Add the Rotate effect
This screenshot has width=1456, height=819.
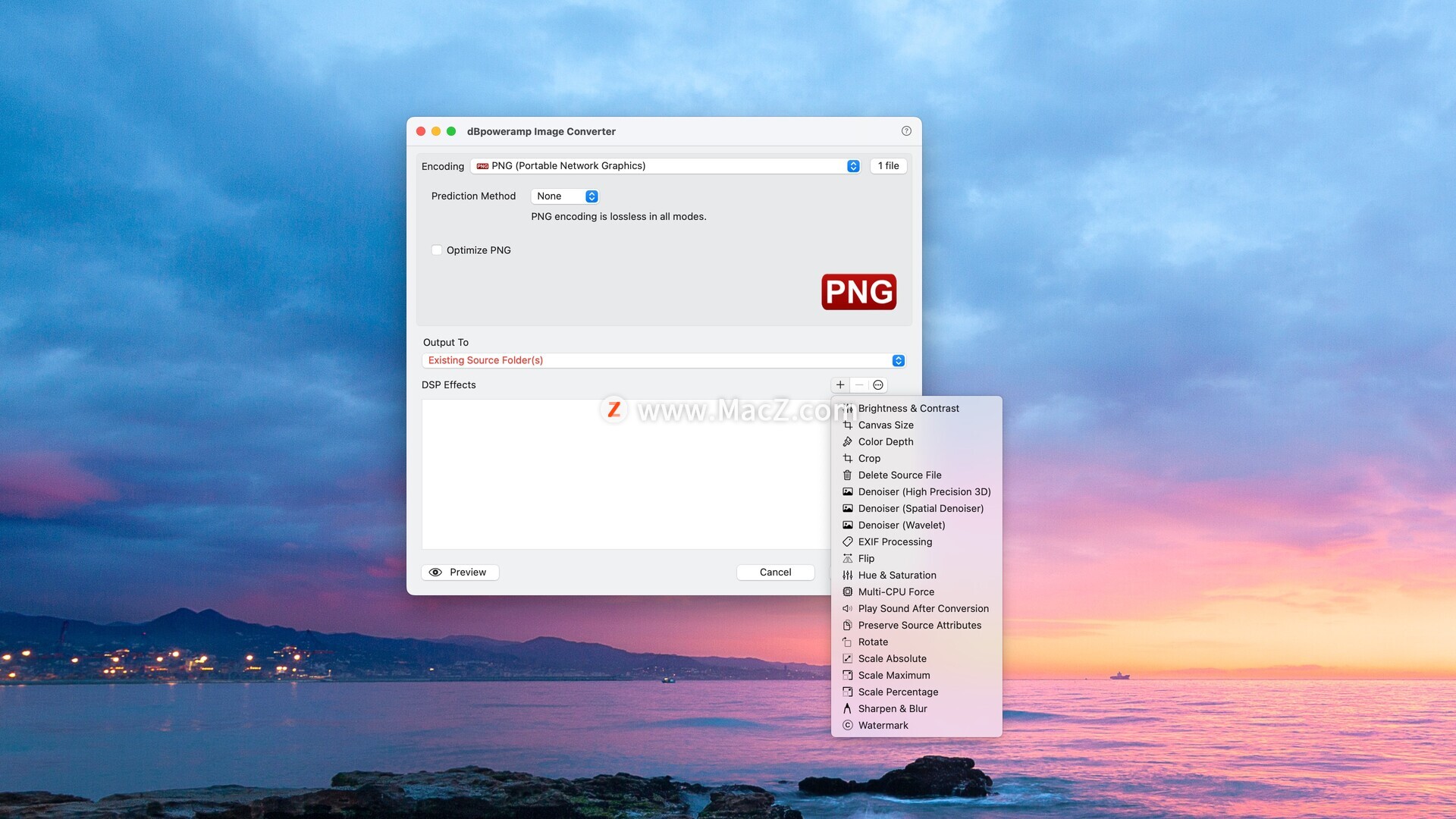click(873, 642)
